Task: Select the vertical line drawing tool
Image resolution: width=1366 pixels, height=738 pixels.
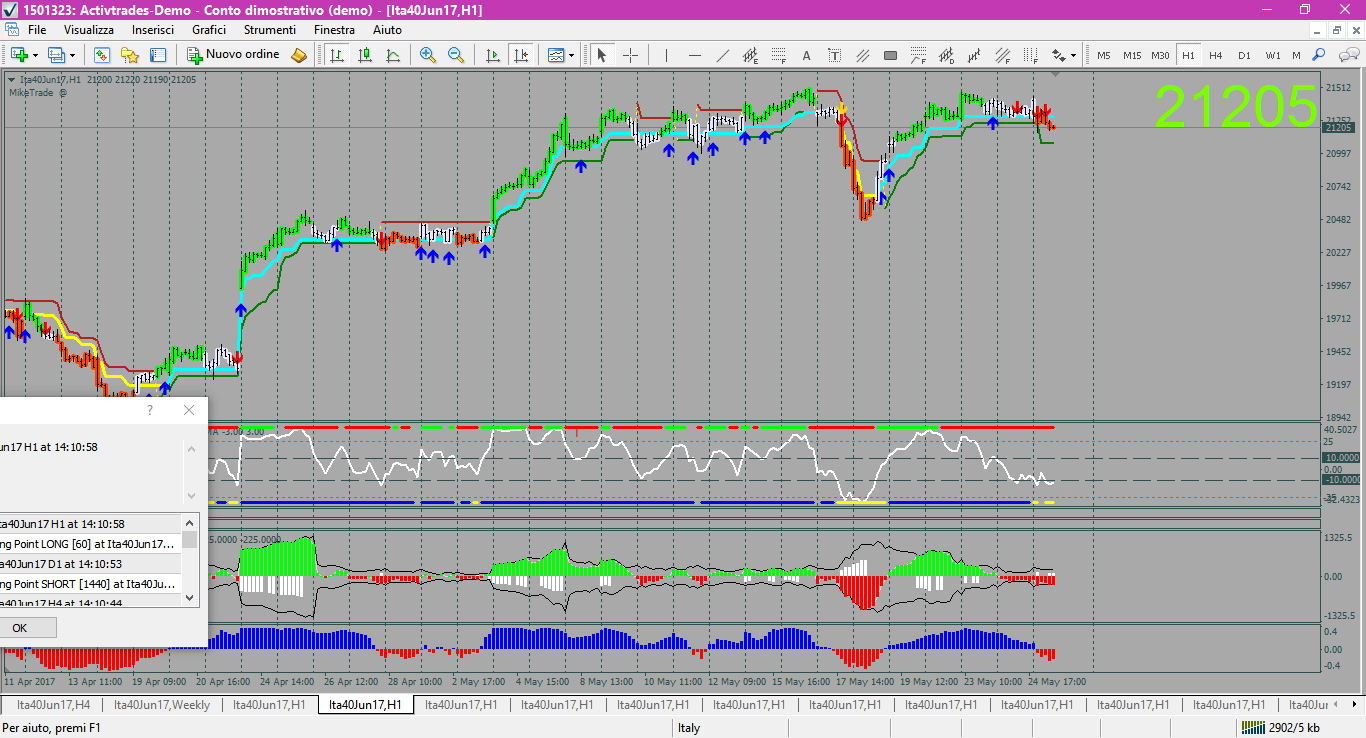Action: click(666, 55)
